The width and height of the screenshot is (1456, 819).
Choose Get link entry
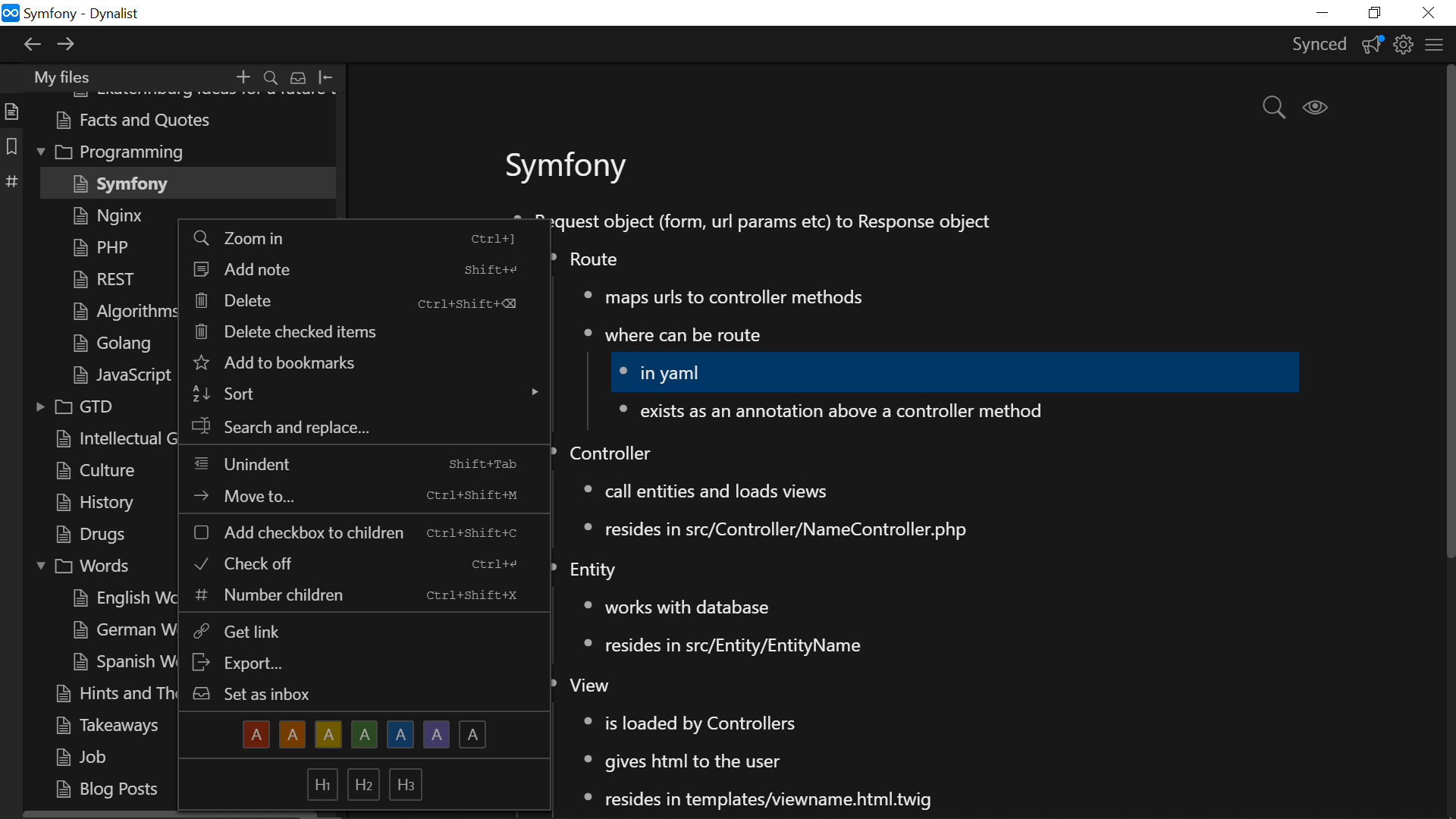click(364, 632)
